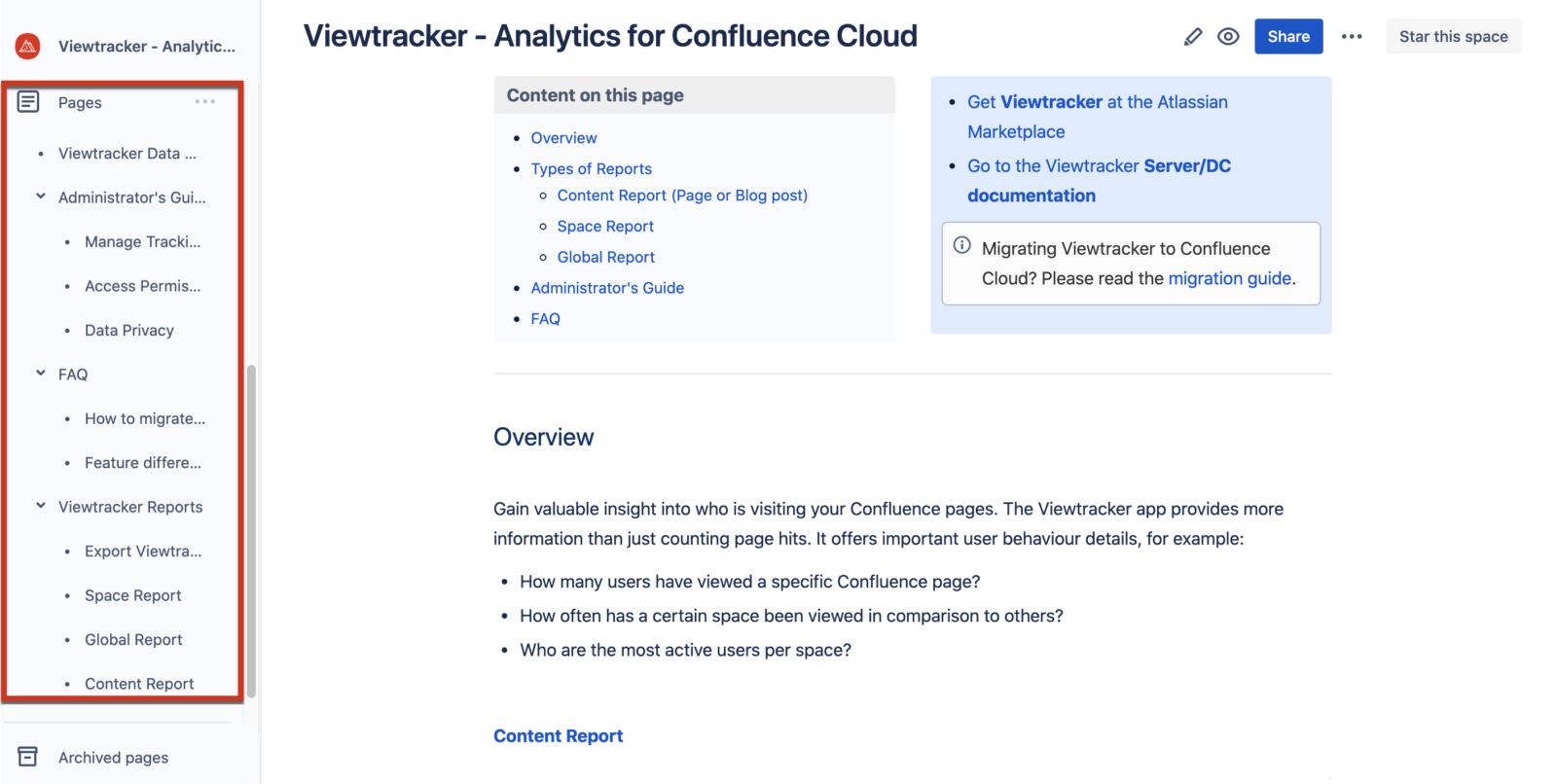
Task: Click the Archived pages box icon
Action: [28, 757]
